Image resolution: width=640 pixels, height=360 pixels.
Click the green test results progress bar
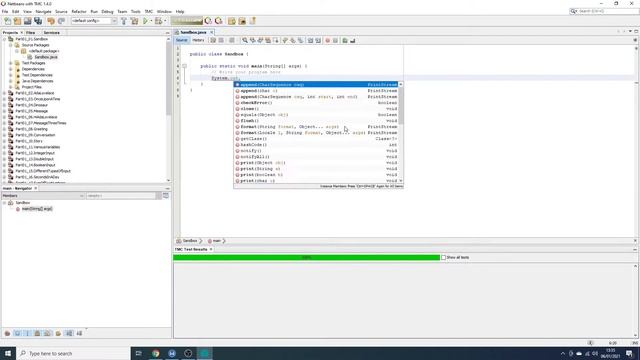pyautogui.click(x=307, y=258)
